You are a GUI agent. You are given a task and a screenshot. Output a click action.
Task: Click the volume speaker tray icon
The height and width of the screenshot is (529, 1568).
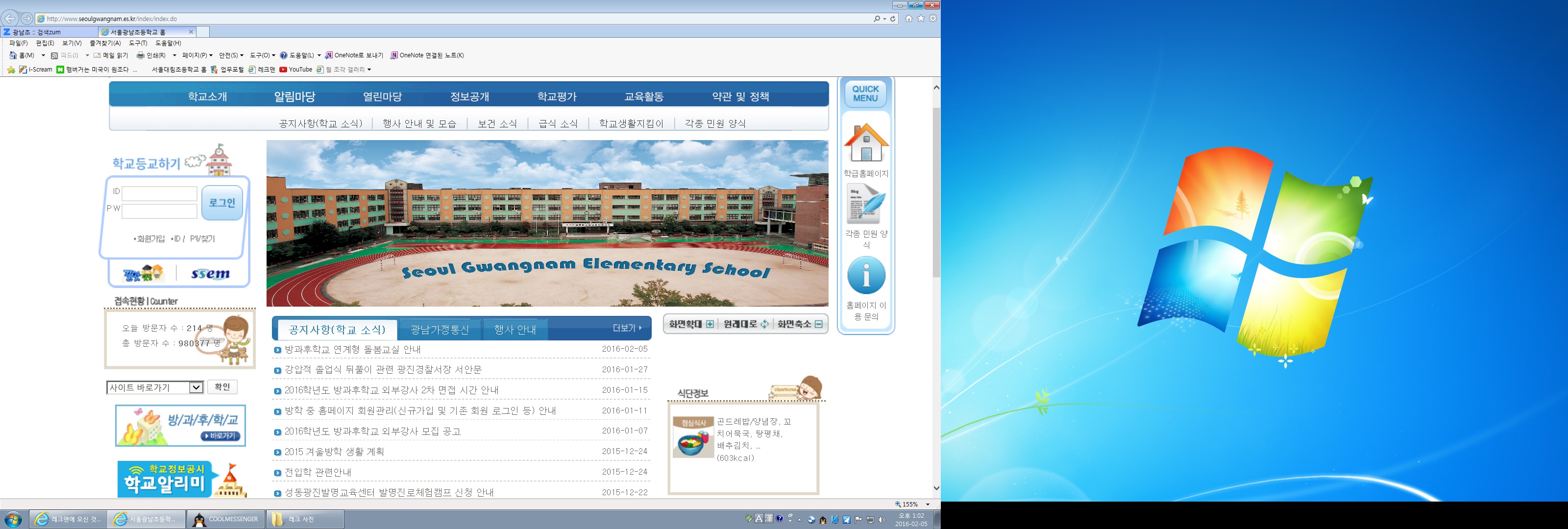click(882, 520)
